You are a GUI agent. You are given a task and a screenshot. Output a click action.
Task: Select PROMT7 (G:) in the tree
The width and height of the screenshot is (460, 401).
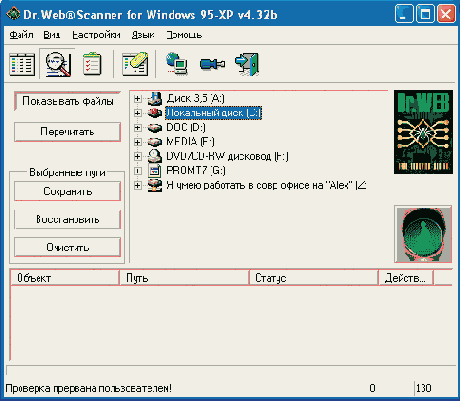pyautogui.click(x=196, y=170)
